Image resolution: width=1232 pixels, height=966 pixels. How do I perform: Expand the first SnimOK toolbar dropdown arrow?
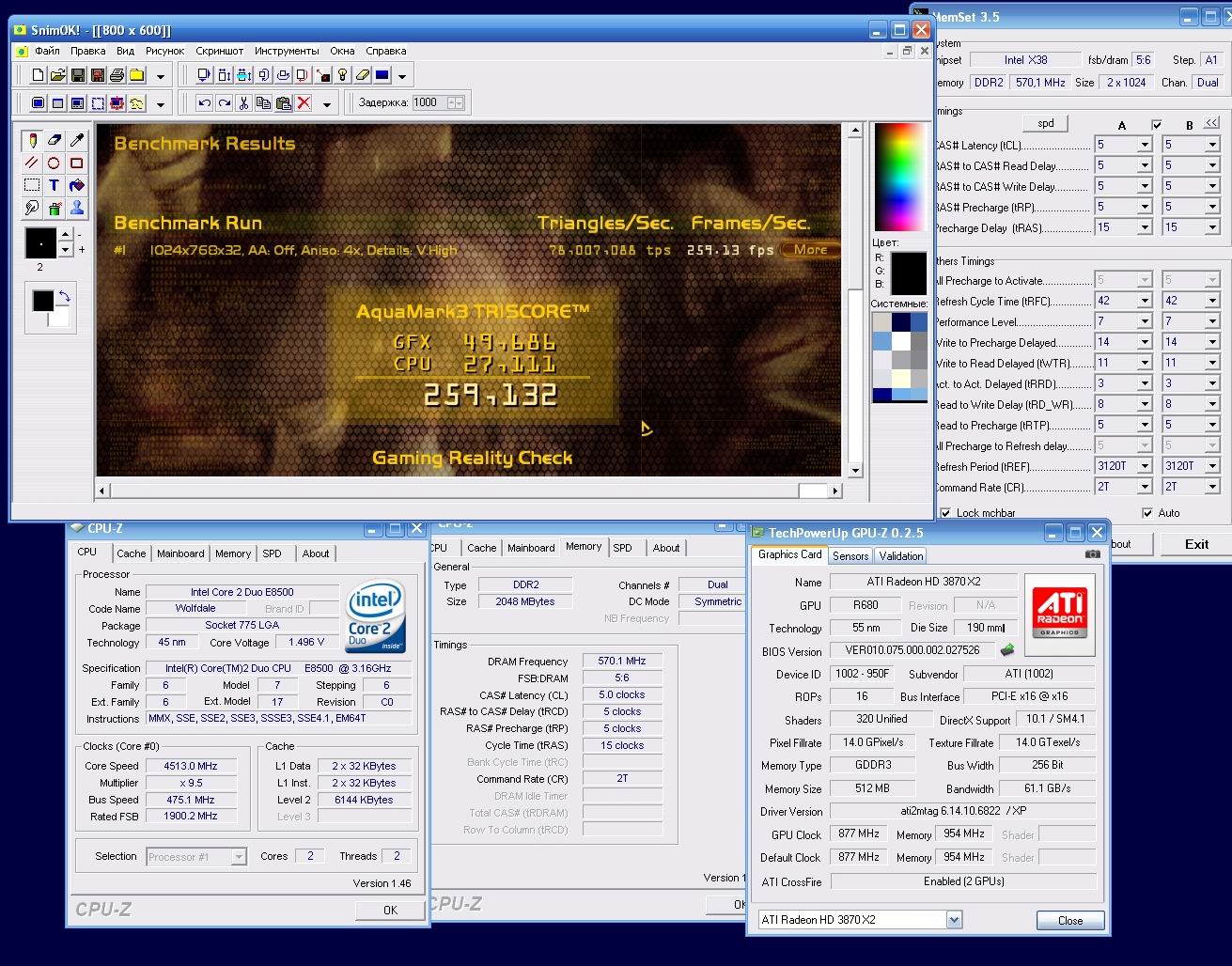pos(161,76)
